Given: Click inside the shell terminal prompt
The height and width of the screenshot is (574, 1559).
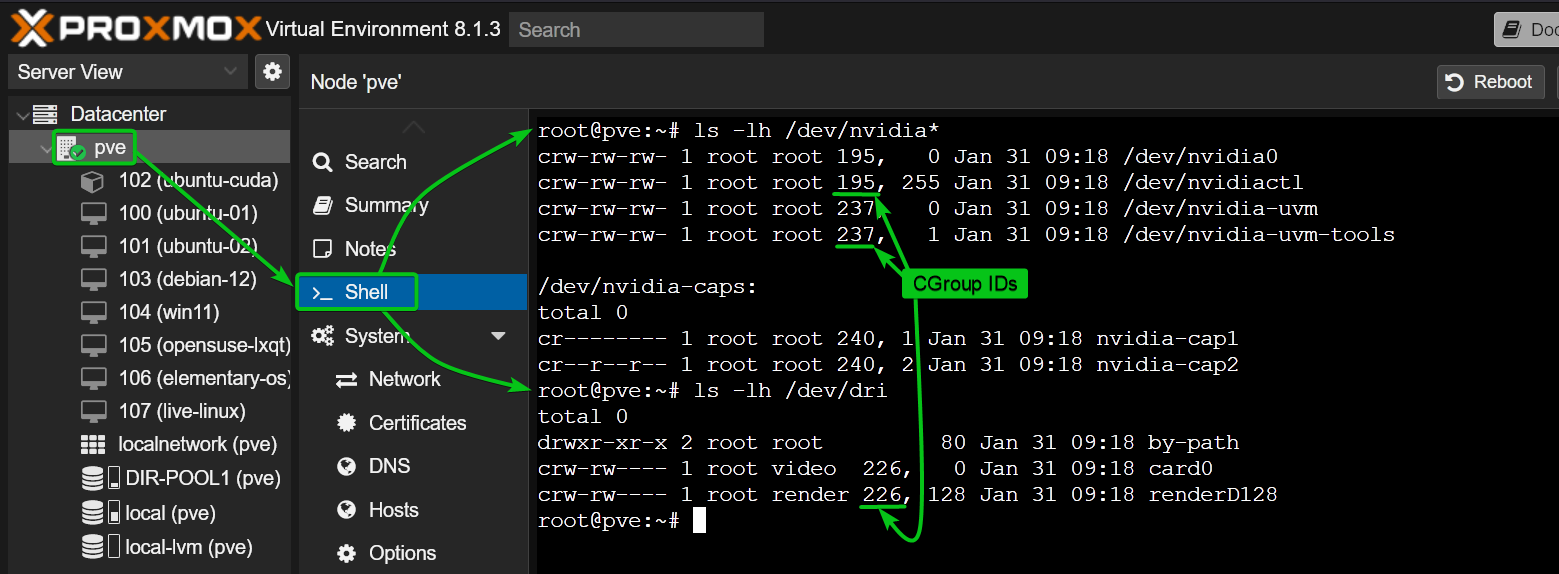Looking at the screenshot, I should (x=699, y=520).
